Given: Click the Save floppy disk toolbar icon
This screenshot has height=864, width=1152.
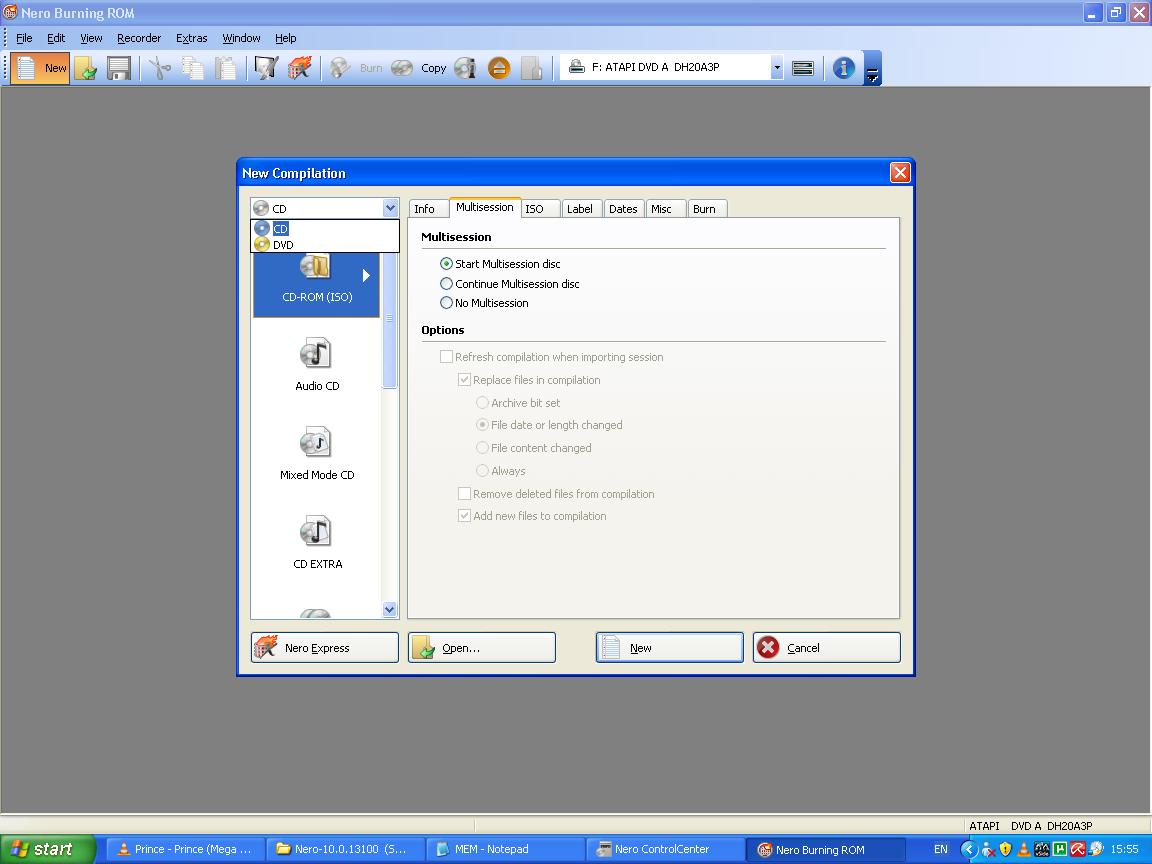Looking at the screenshot, I should click(x=118, y=68).
